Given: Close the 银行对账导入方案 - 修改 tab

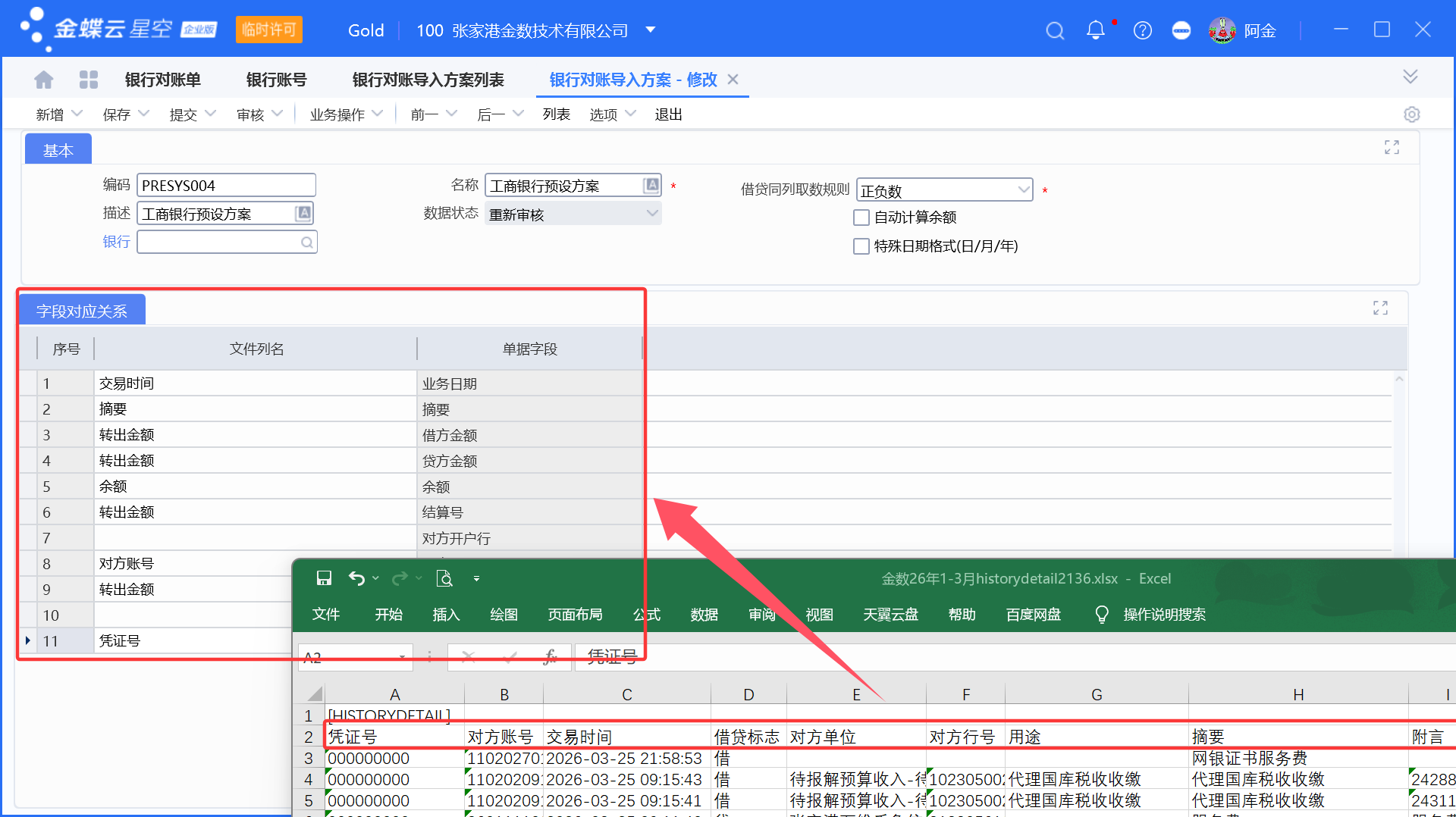Looking at the screenshot, I should pos(733,80).
